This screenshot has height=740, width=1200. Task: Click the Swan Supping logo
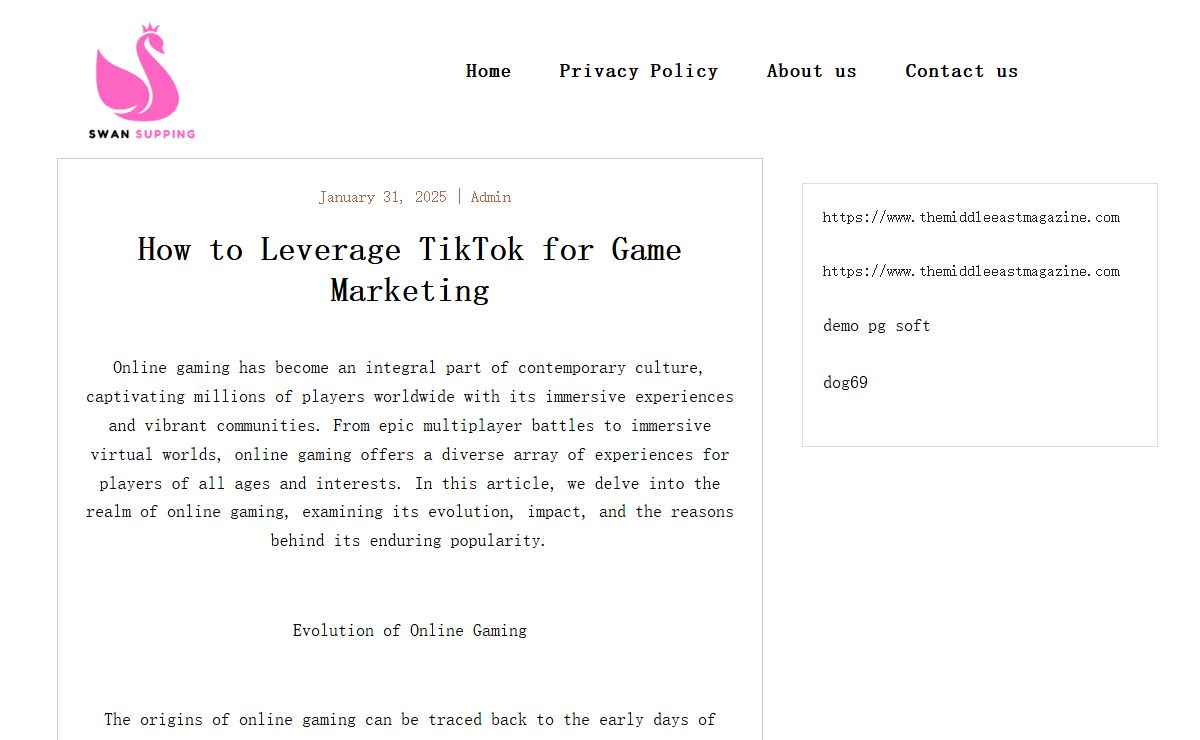pyautogui.click(x=141, y=81)
